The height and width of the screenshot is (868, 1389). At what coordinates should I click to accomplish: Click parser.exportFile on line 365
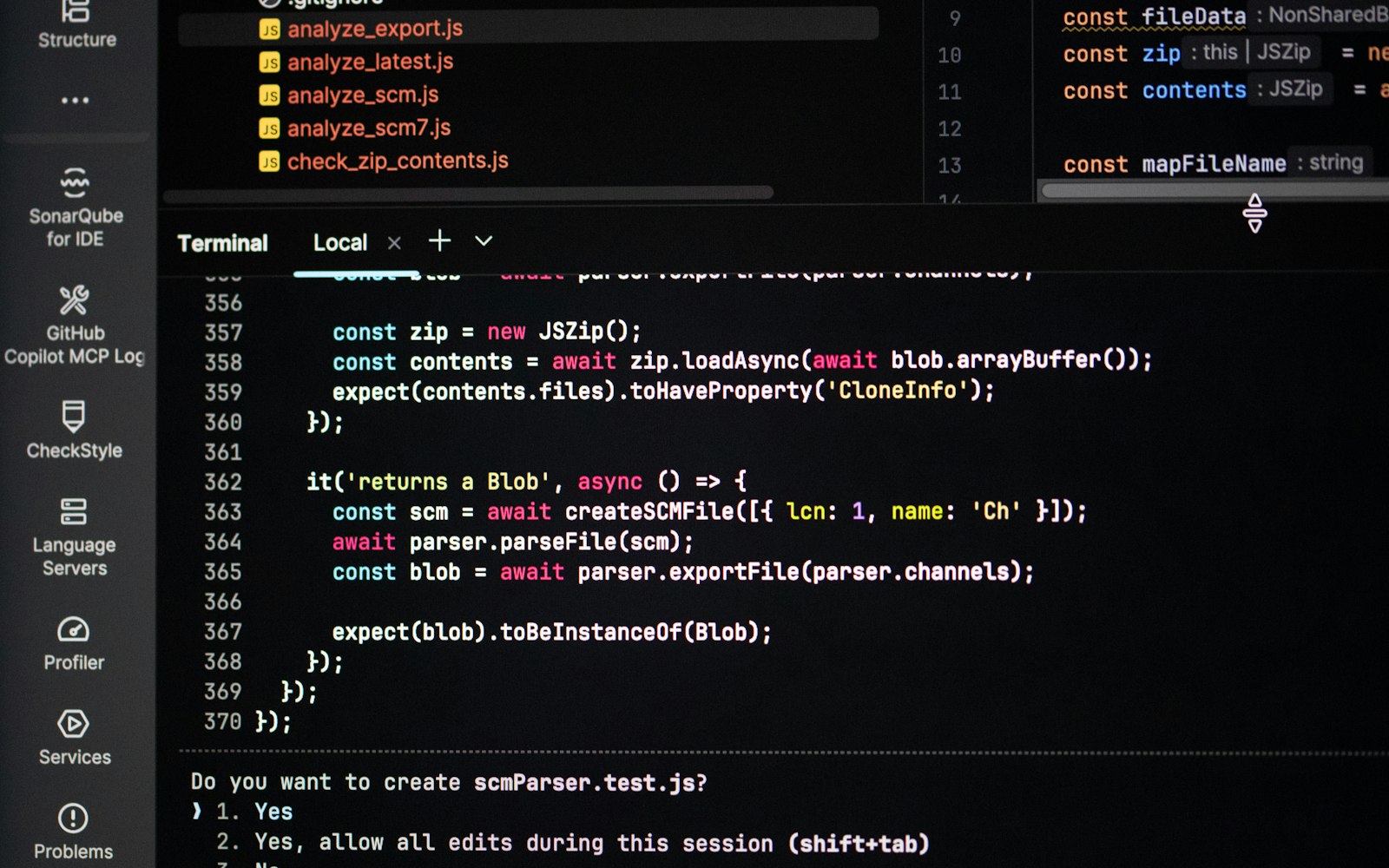tap(688, 571)
